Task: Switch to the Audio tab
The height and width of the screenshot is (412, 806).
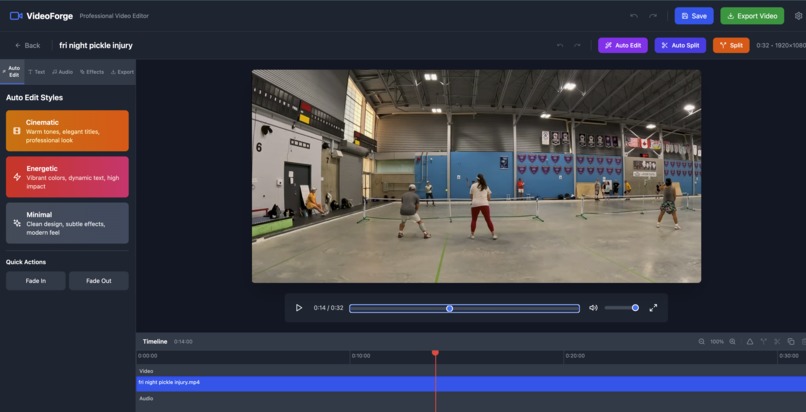Action: click(x=62, y=72)
